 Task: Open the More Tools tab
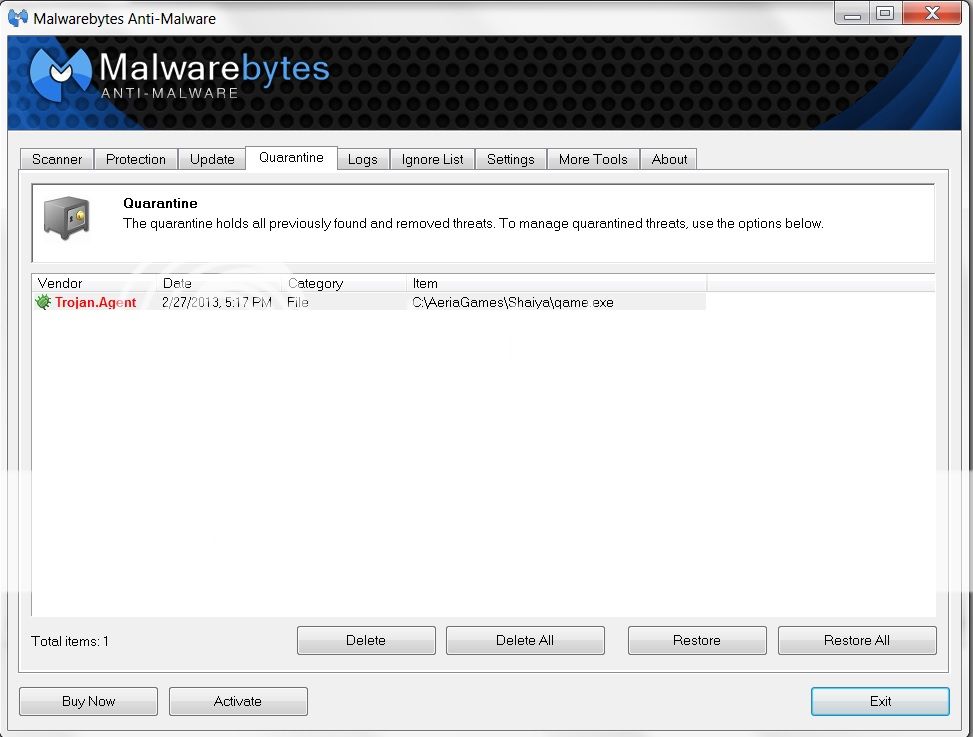click(593, 159)
